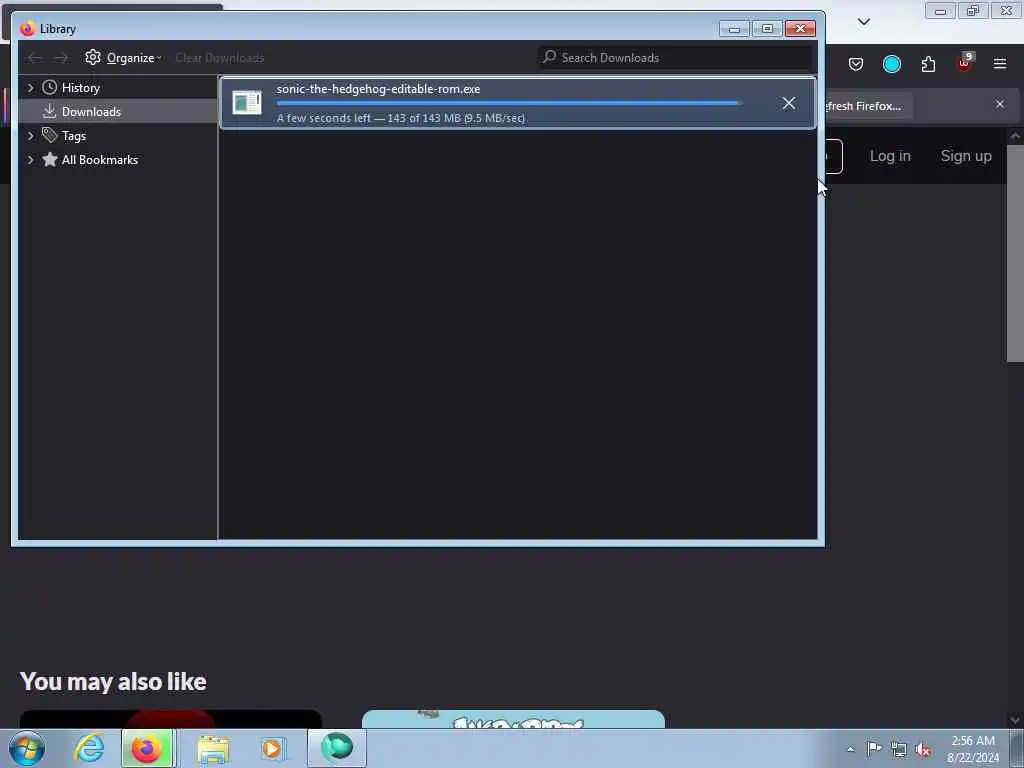Open the Pocket save icon in Firefox
1024x768 pixels.
click(x=856, y=64)
